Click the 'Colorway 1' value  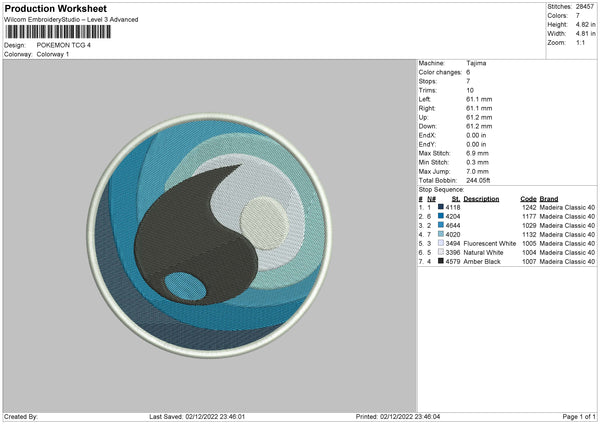[x=53, y=54]
